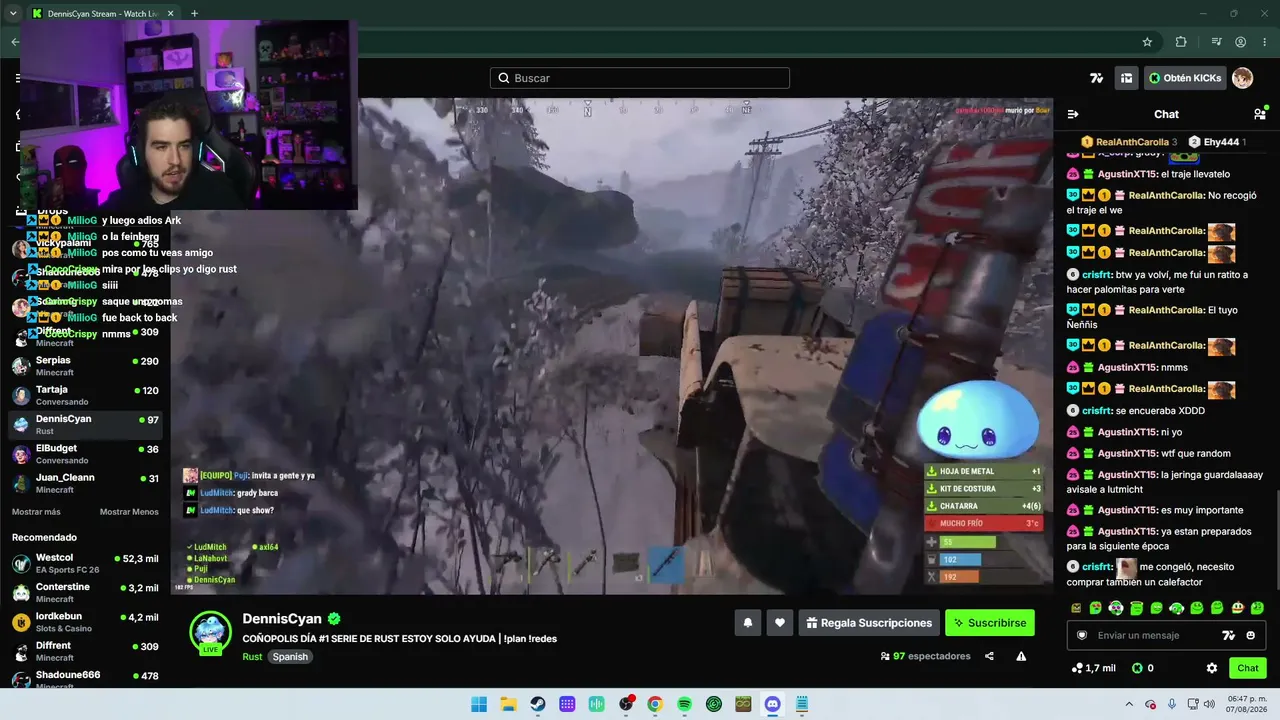Screen dimensions: 1280x720
Task: Open Google Chrome from the taskbar
Action: click(x=655, y=704)
